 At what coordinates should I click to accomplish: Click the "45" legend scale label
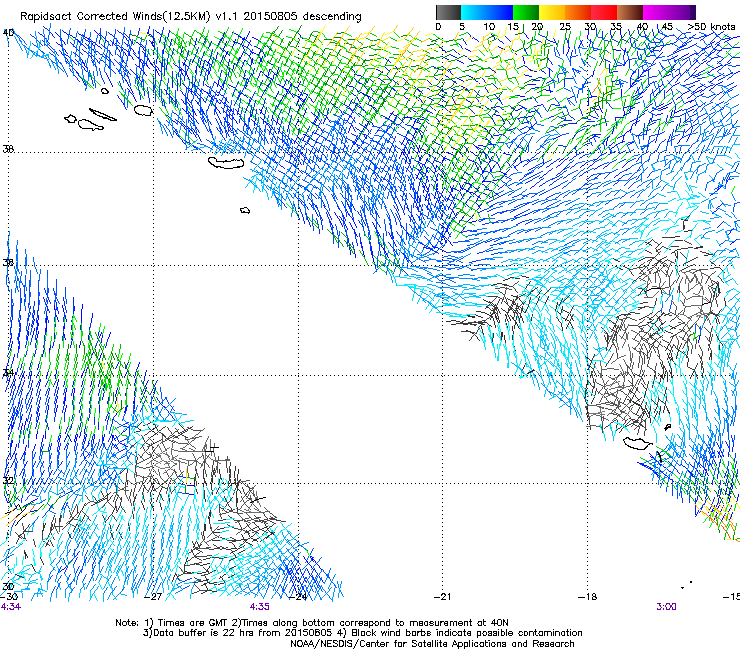(x=667, y=27)
